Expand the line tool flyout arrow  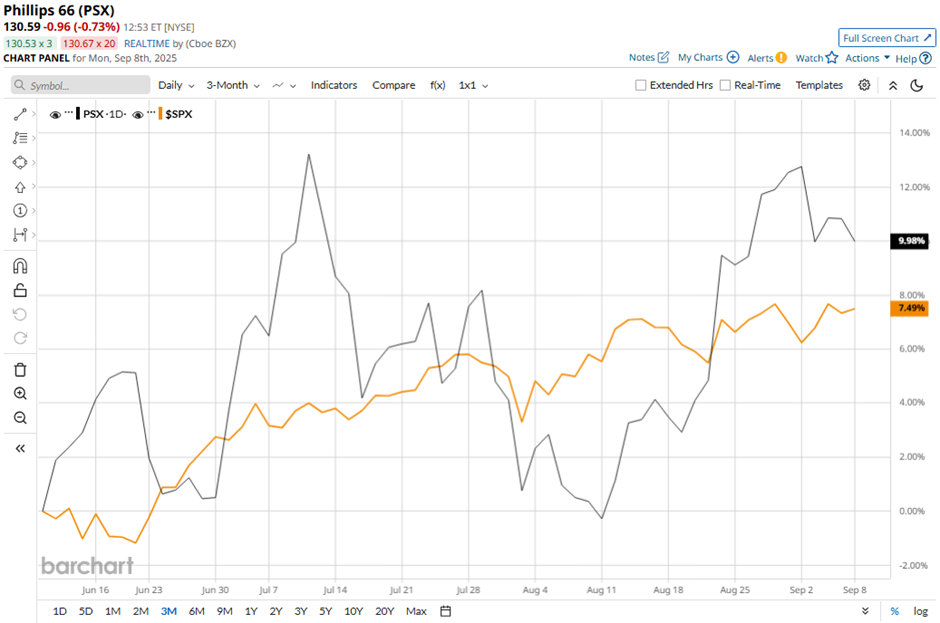[34, 114]
